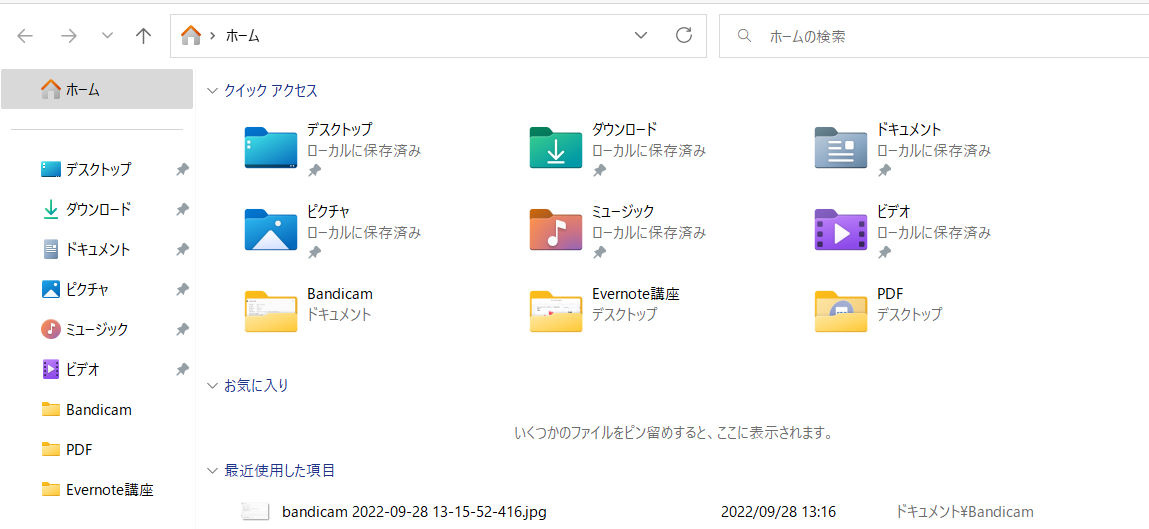Select the Bandicam folder thumbnail in quick access
This screenshot has height=529, width=1149.
270,311
